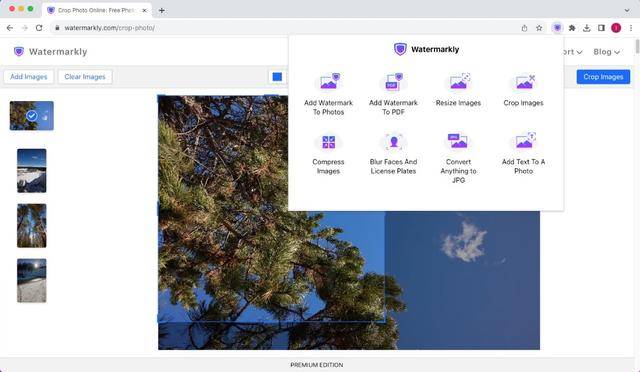Screen dimensions: 640x372
Task: Open a new browser tab
Action: (x=162, y=10)
